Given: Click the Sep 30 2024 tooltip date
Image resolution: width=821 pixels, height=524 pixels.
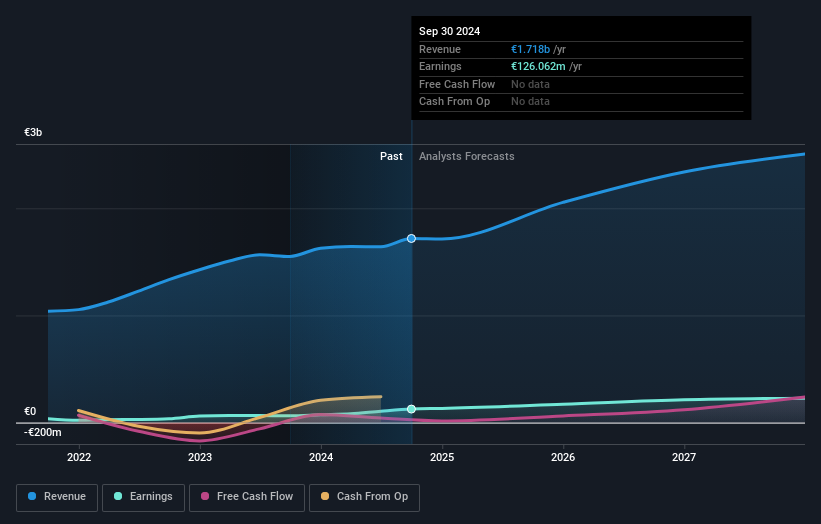Looking at the screenshot, I should tap(449, 31).
